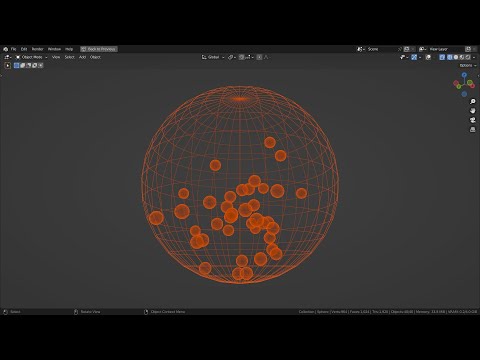Click the Scene name field

383,49
